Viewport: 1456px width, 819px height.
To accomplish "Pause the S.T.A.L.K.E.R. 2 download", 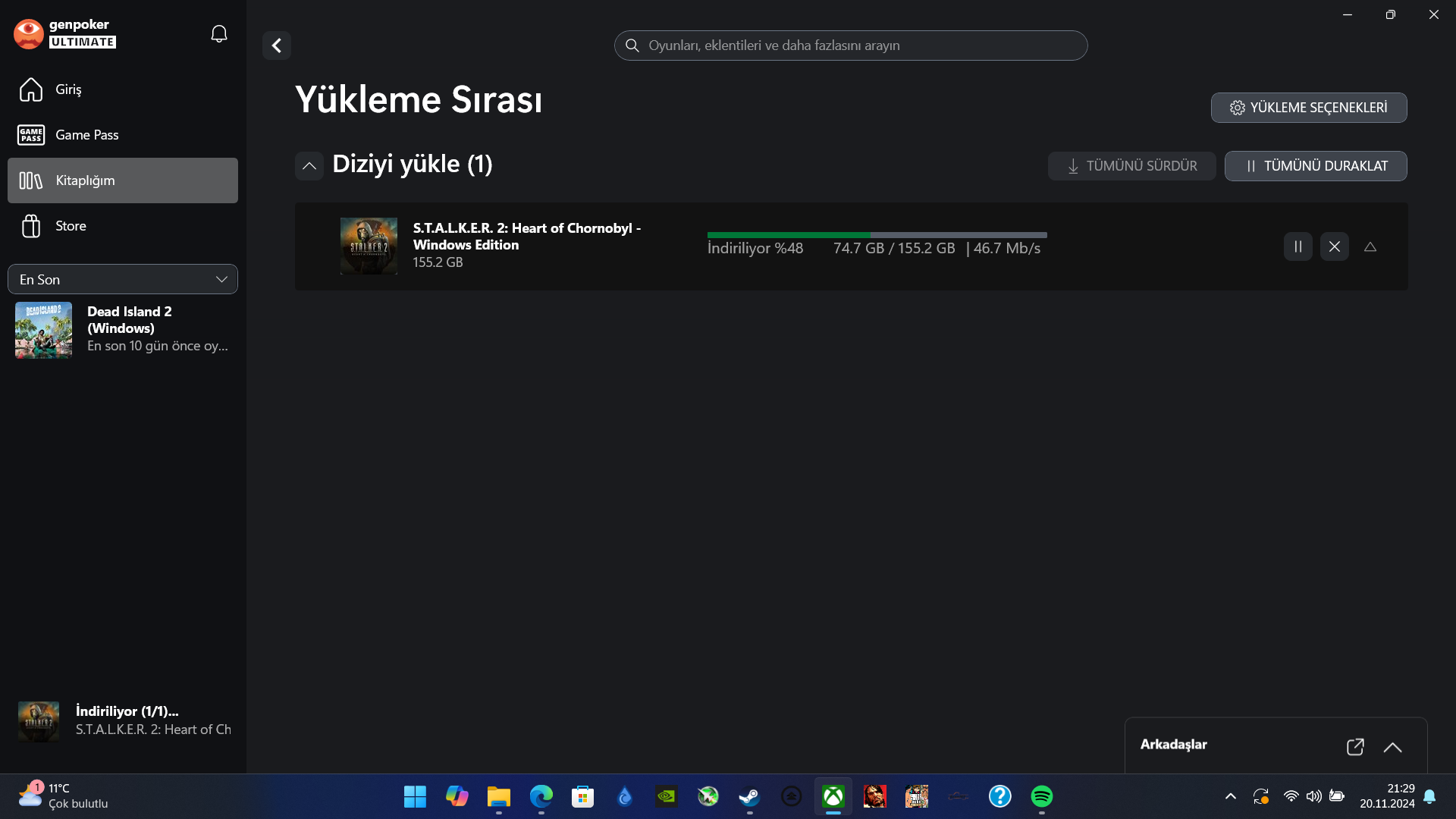I will pos(1298,246).
